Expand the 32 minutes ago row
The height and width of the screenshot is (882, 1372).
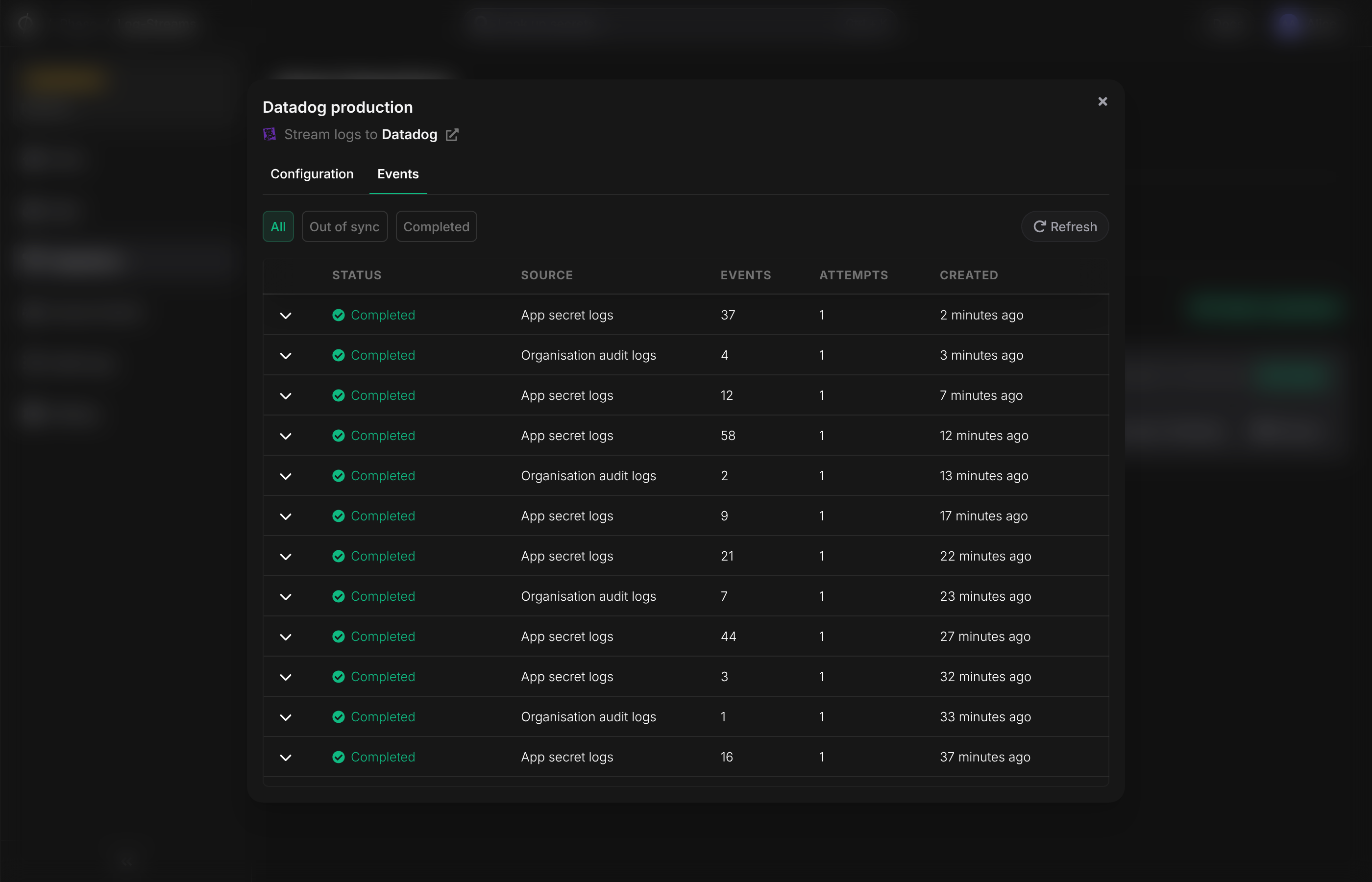pos(286,677)
